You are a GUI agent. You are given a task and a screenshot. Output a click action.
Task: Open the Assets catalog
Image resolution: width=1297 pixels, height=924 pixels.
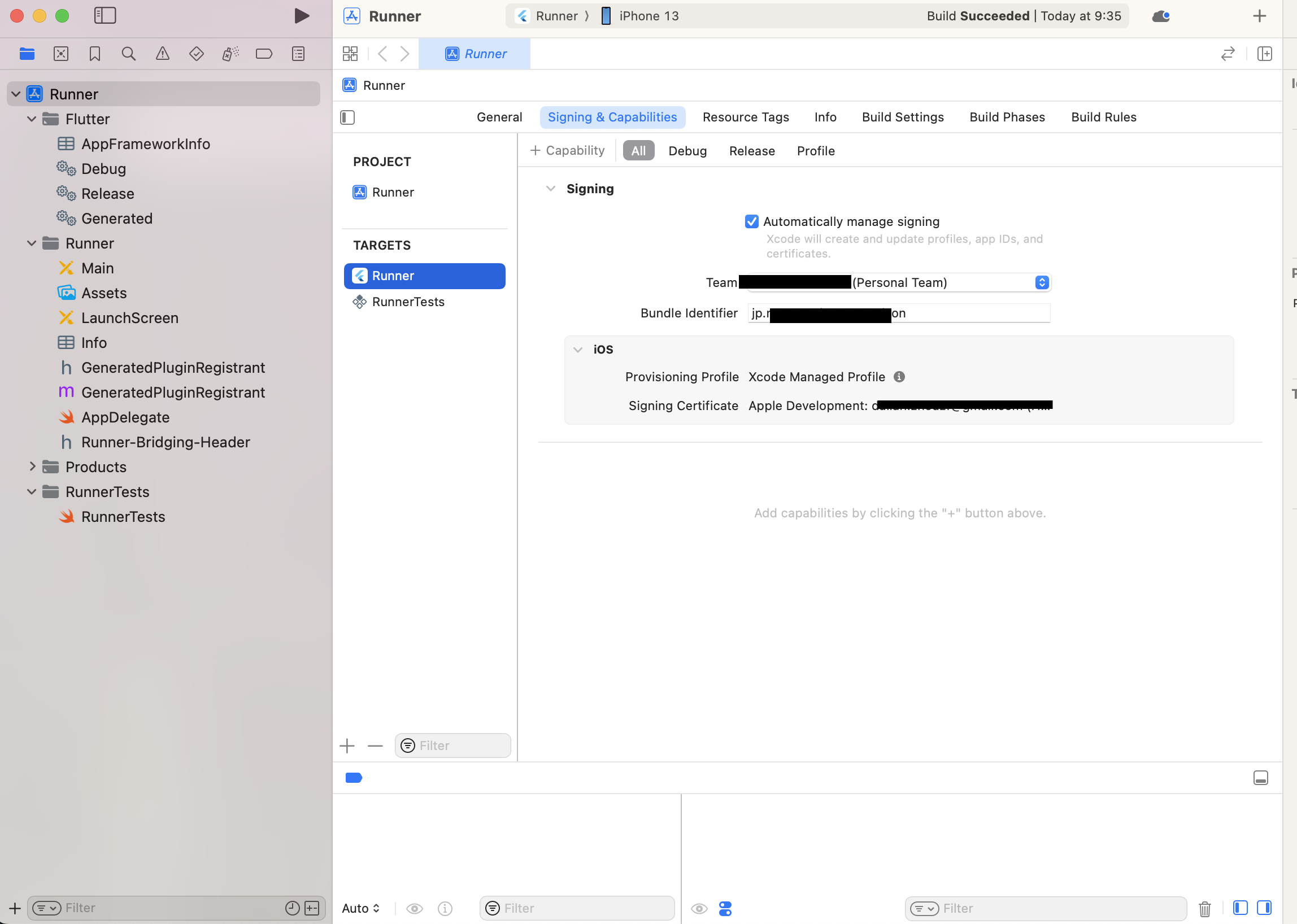click(104, 293)
